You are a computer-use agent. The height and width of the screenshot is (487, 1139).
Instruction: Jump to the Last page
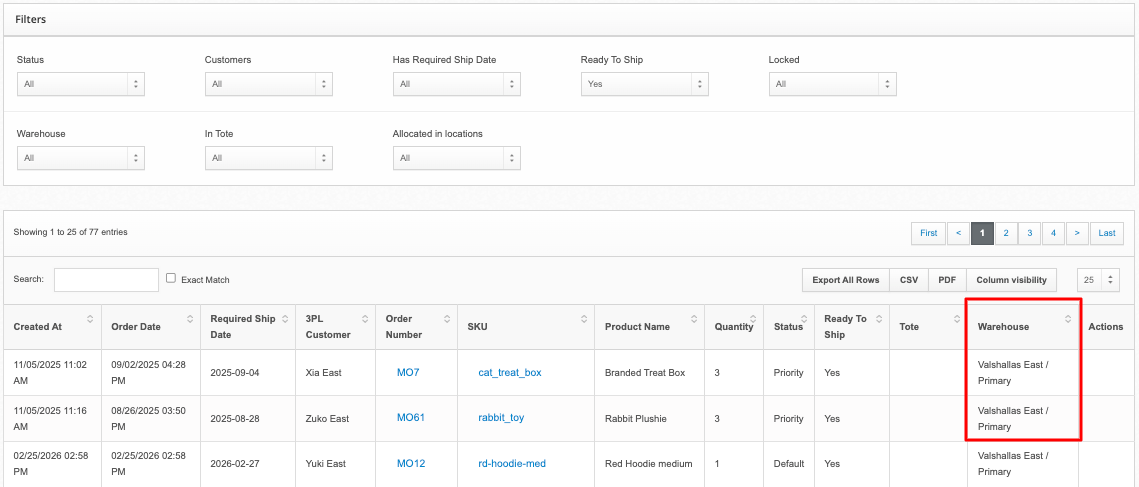click(x=1106, y=233)
